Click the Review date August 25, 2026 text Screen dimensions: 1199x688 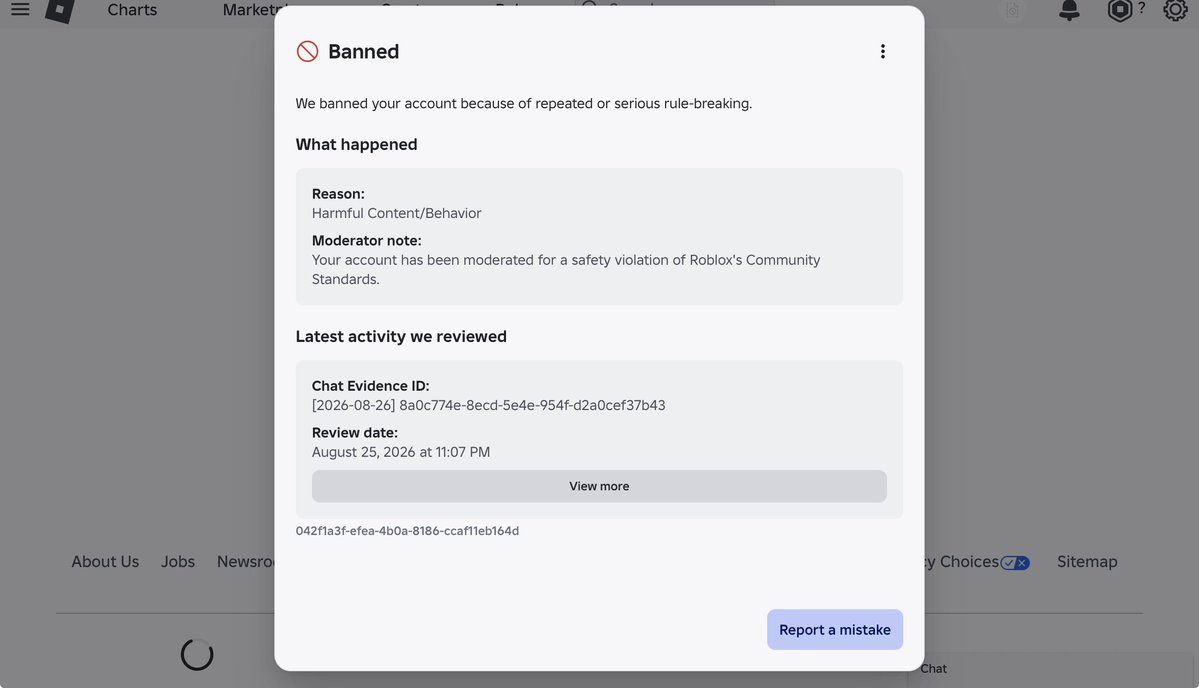401,452
